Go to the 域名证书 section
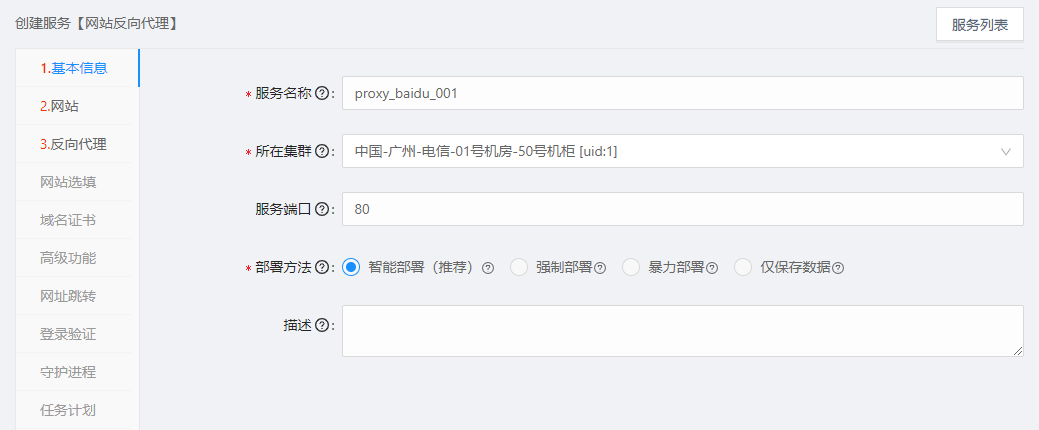This screenshot has width=1039, height=430. [68, 220]
